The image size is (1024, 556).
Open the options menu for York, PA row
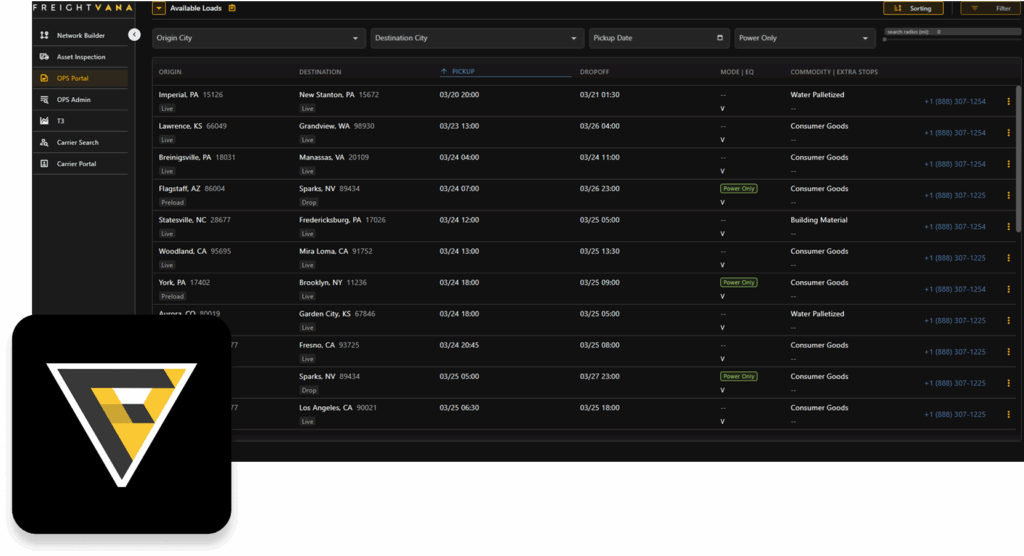pos(1008,289)
